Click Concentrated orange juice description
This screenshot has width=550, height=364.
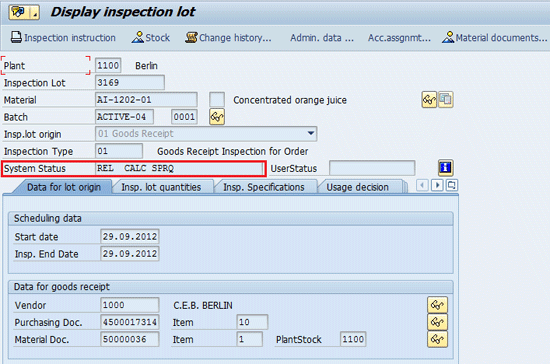(x=290, y=100)
